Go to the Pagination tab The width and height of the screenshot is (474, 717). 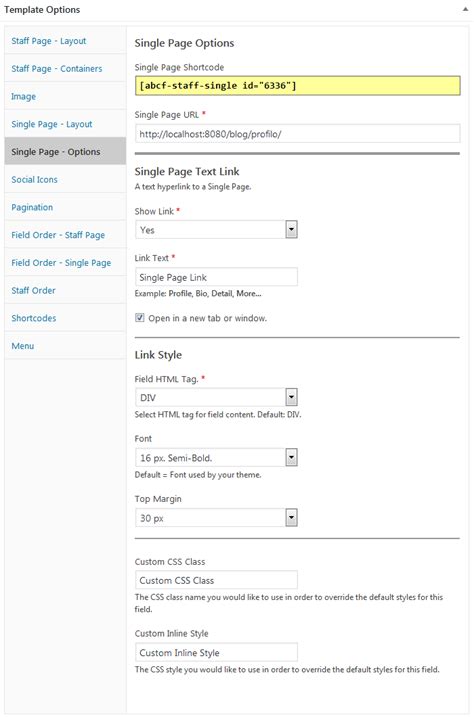click(x=65, y=207)
